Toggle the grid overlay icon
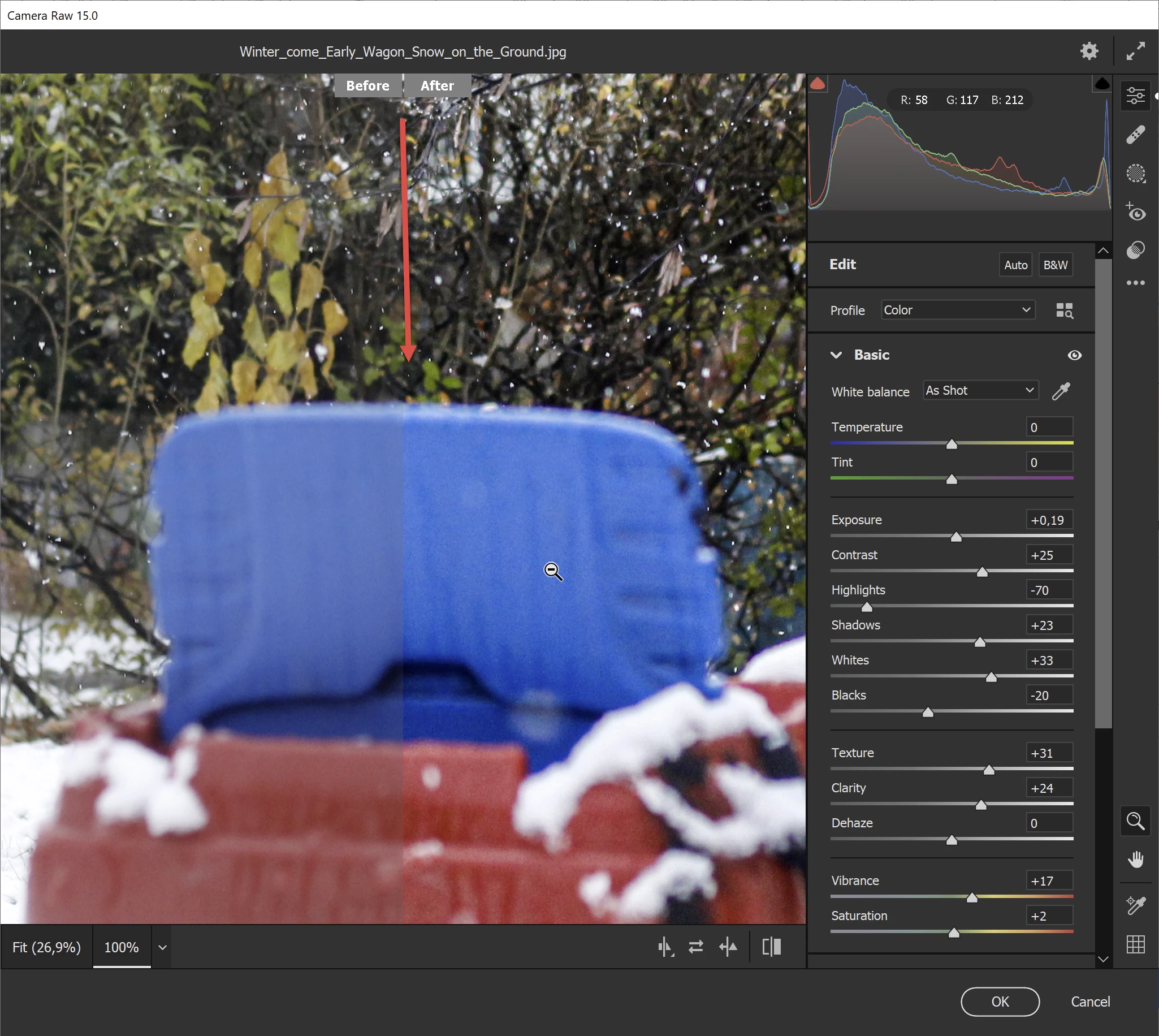The width and height of the screenshot is (1159, 1036). click(x=1135, y=944)
